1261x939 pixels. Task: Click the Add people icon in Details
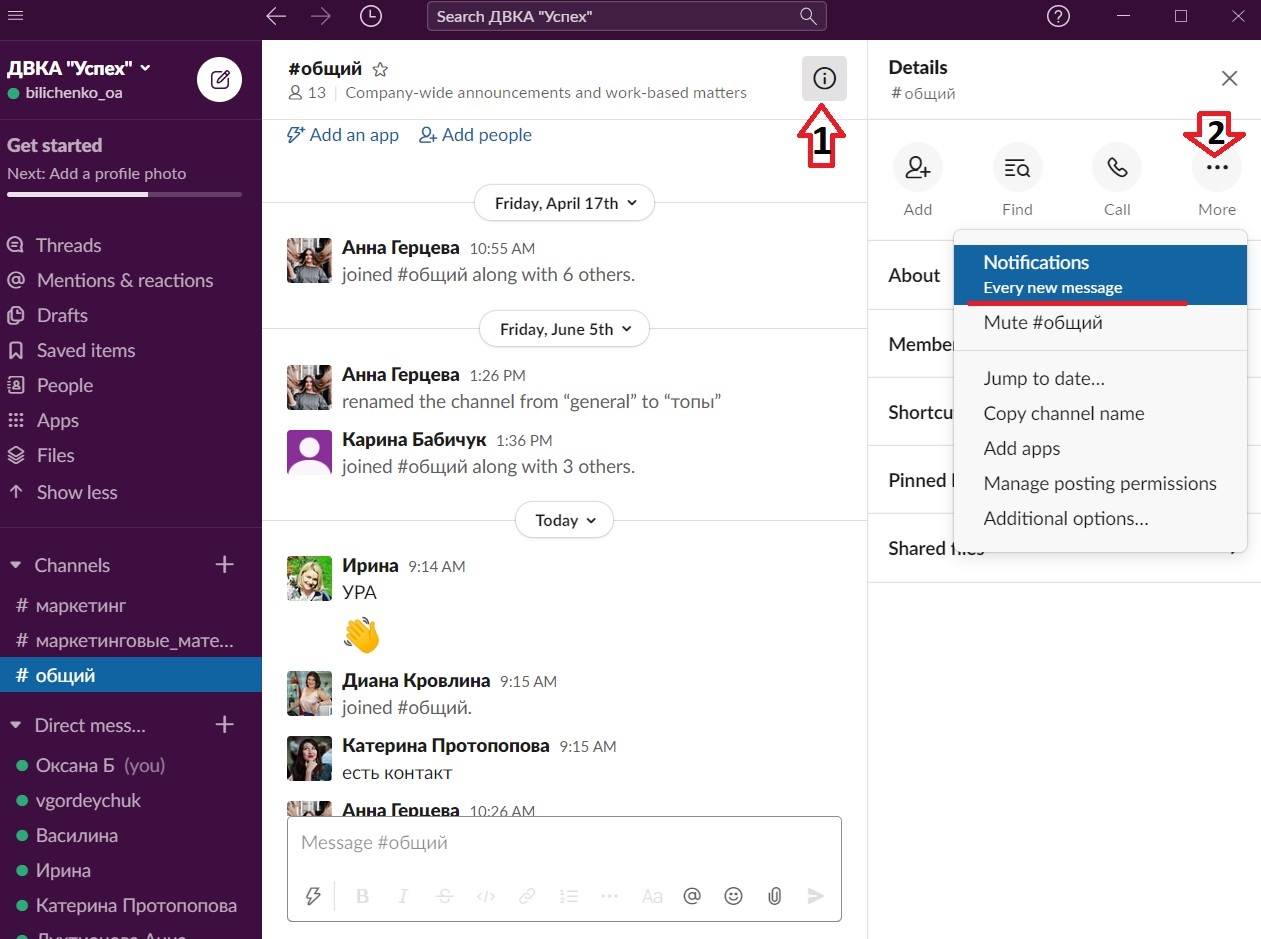918,168
